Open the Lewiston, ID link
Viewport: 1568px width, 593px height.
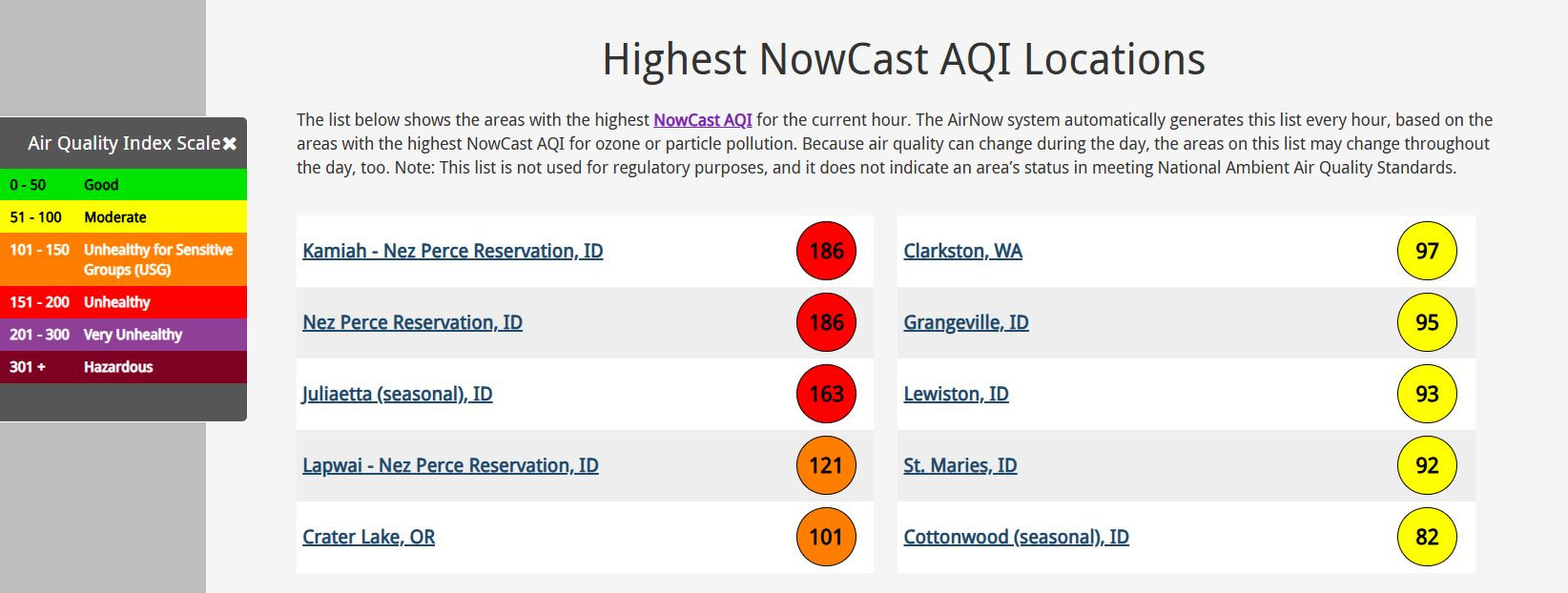point(956,394)
